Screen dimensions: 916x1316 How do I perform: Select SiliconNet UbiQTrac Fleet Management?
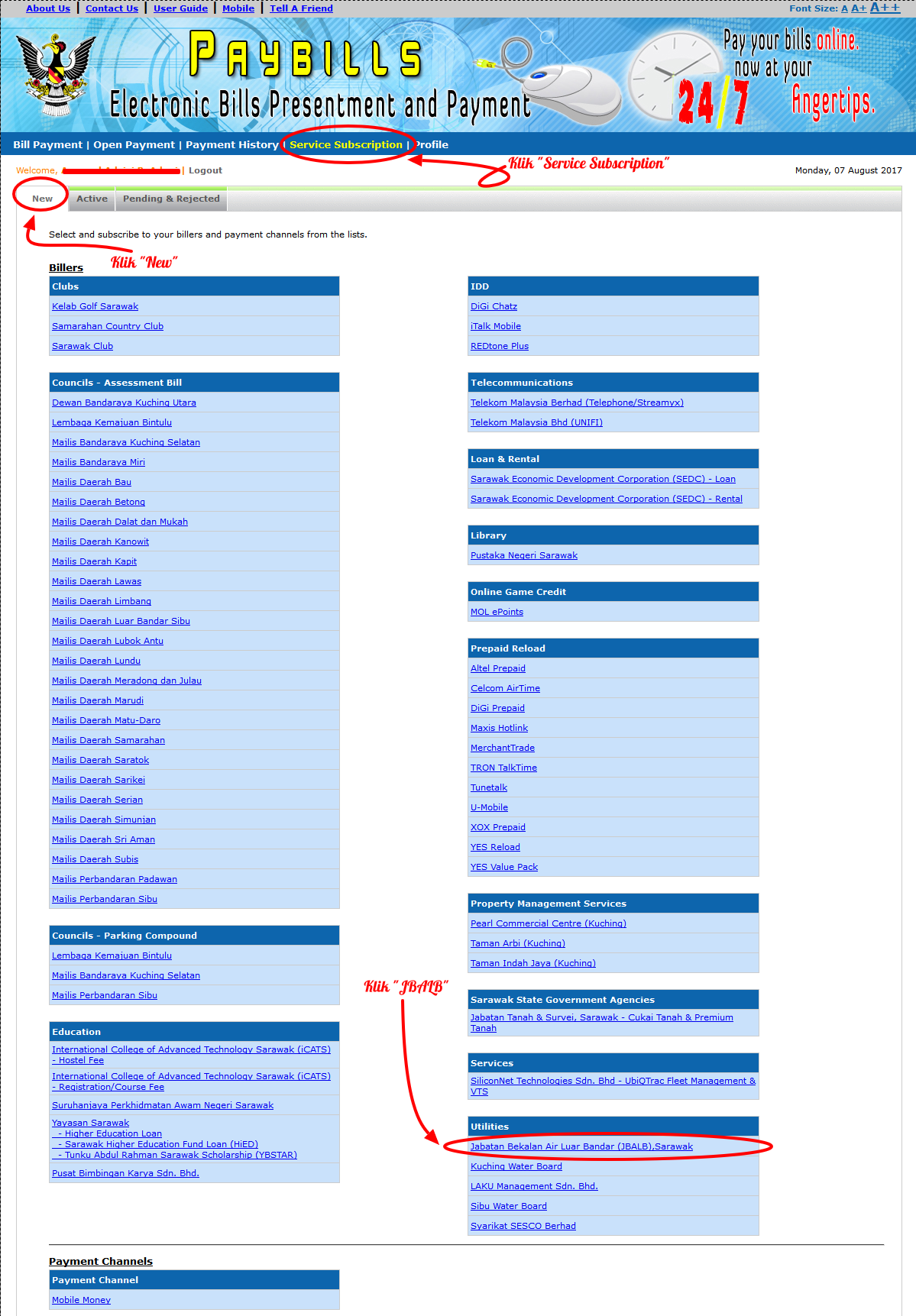[x=613, y=1086]
